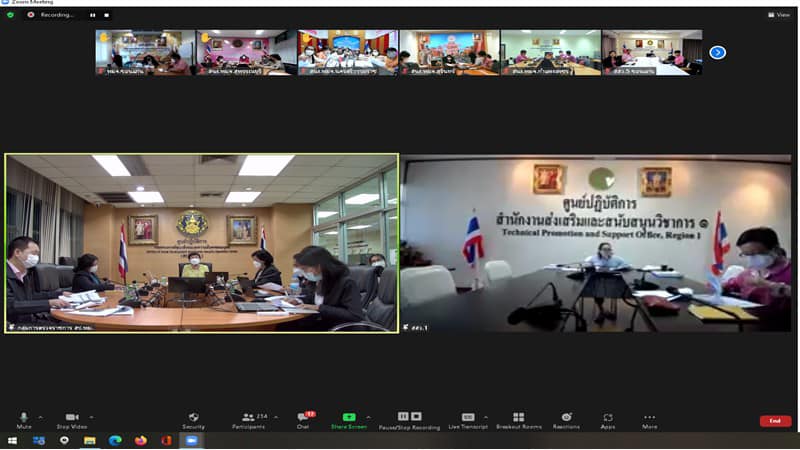800x450 pixels.
Task: Open File Explorer from the taskbar
Action: click(90, 440)
